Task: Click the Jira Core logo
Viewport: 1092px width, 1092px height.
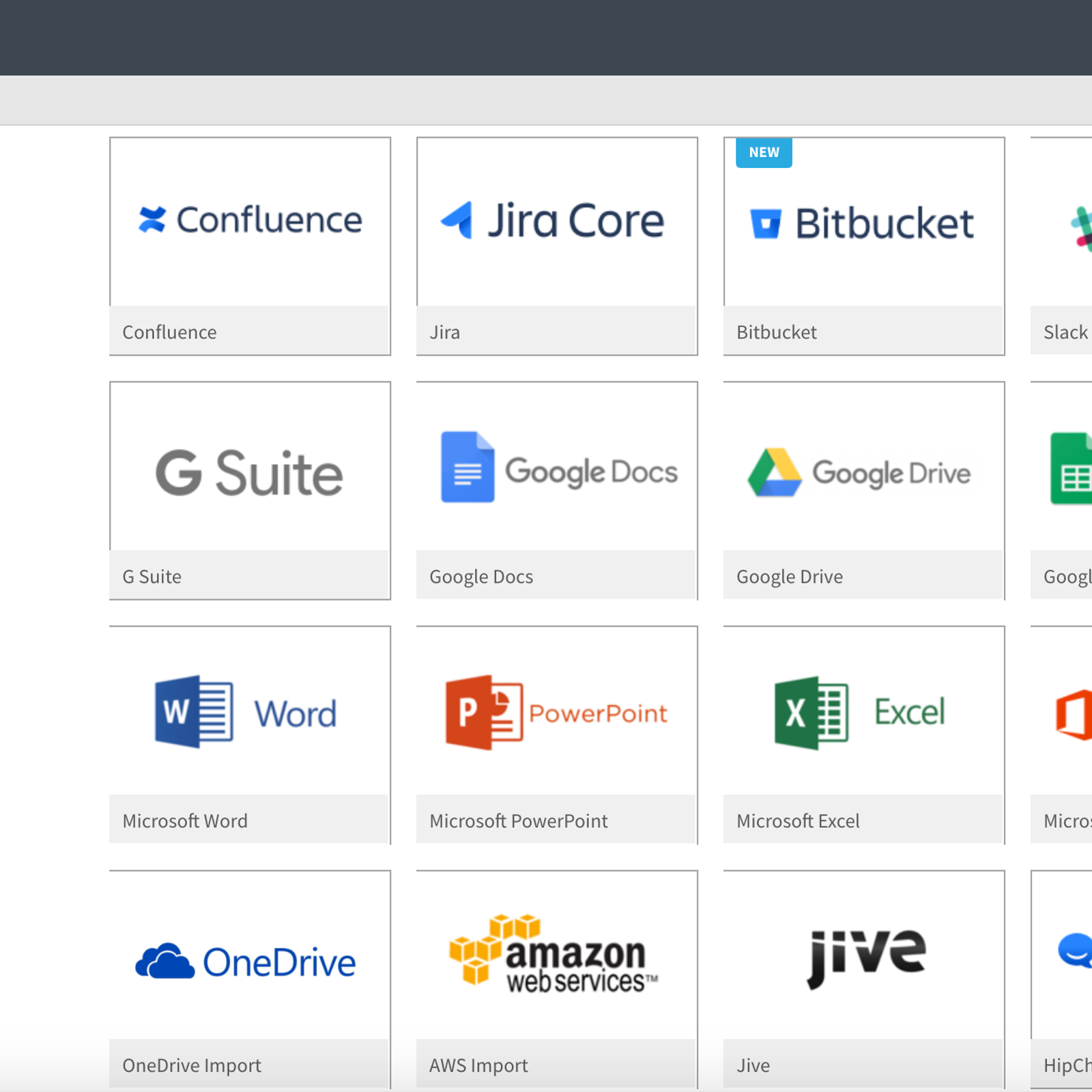Action: click(552, 220)
